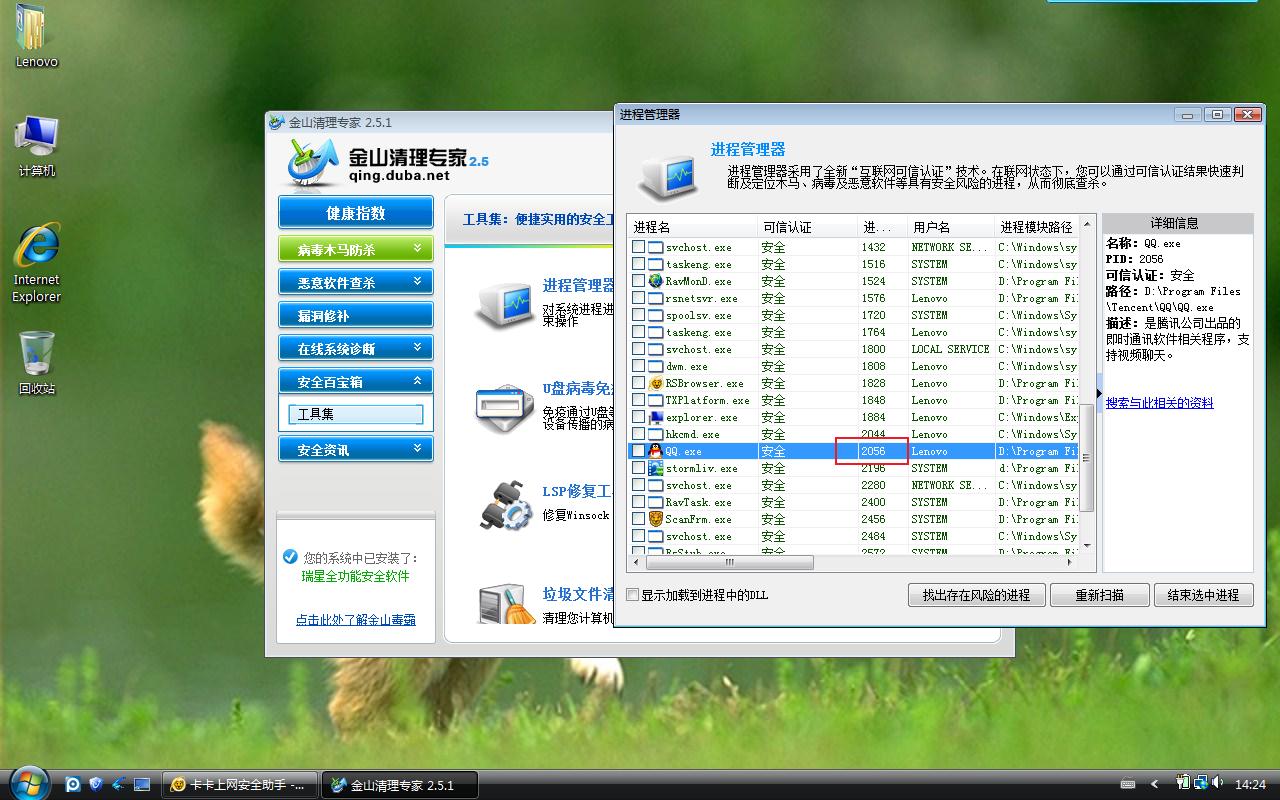Click the shield quick launch icon

coord(96,784)
